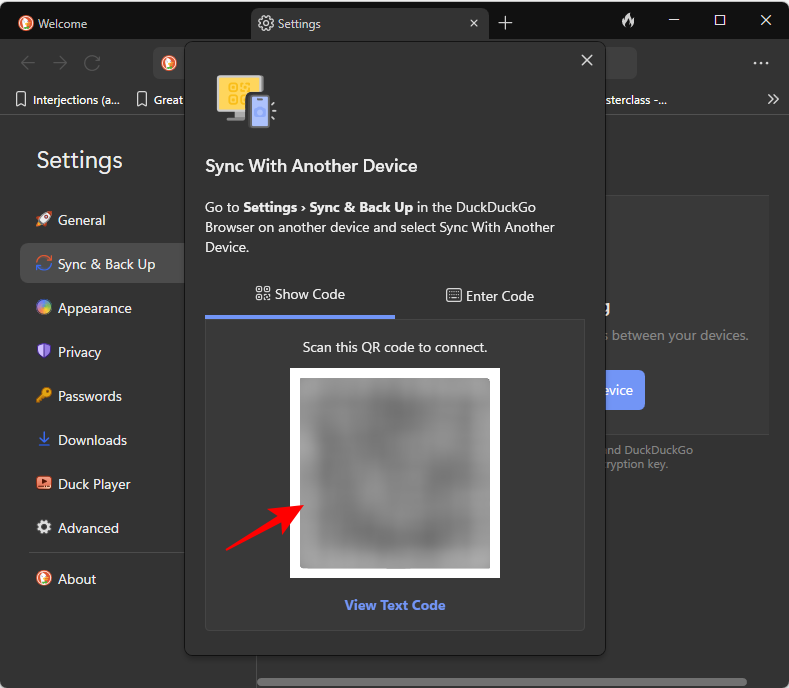
Task: Go back to previous page
Action: point(28,63)
